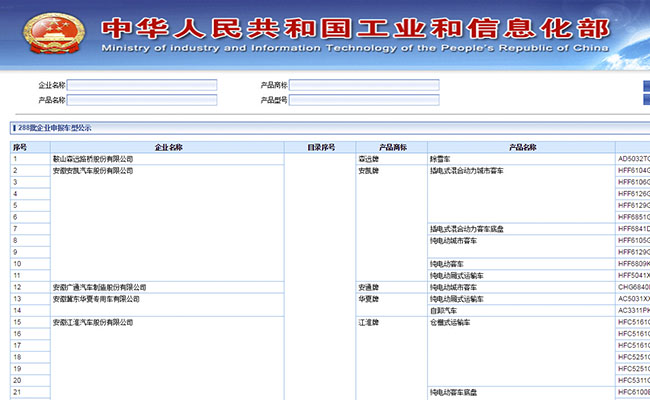Click the national emblem logo
This screenshot has height=400, width=650.
tap(54, 33)
